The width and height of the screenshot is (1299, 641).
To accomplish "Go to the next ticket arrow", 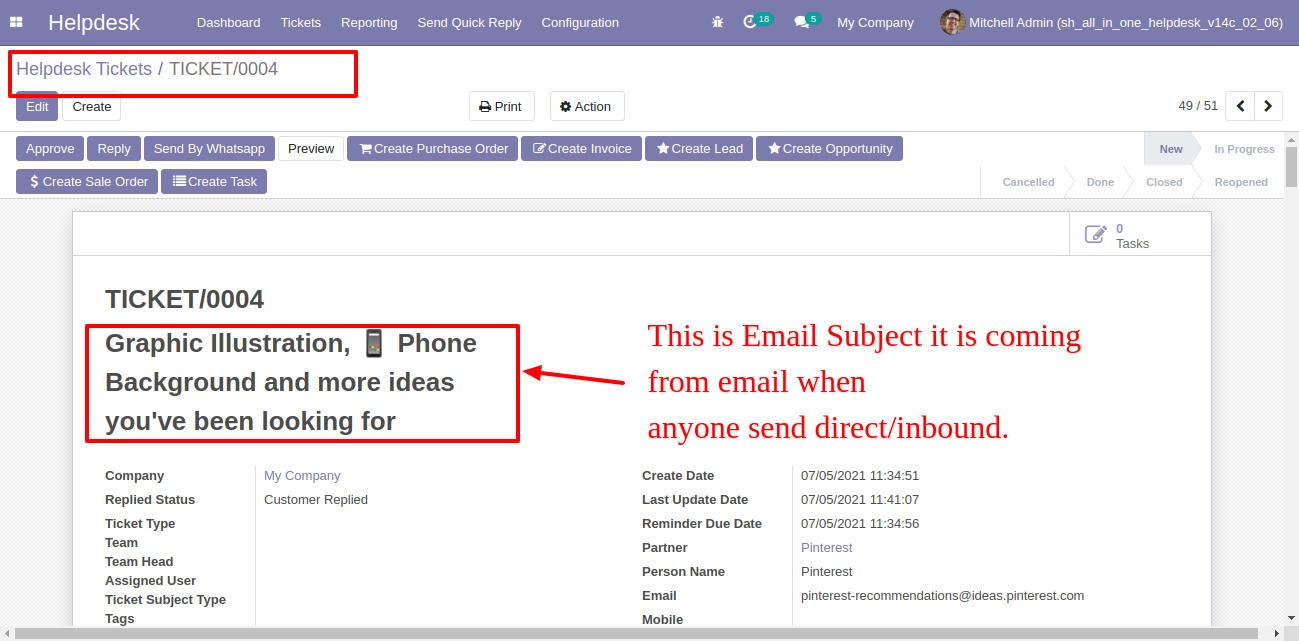I will point(1268,106).
